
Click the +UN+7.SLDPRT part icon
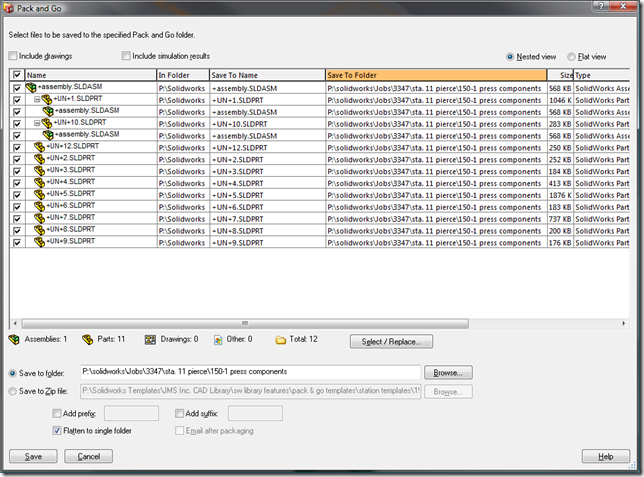click(x=39, y=218)
